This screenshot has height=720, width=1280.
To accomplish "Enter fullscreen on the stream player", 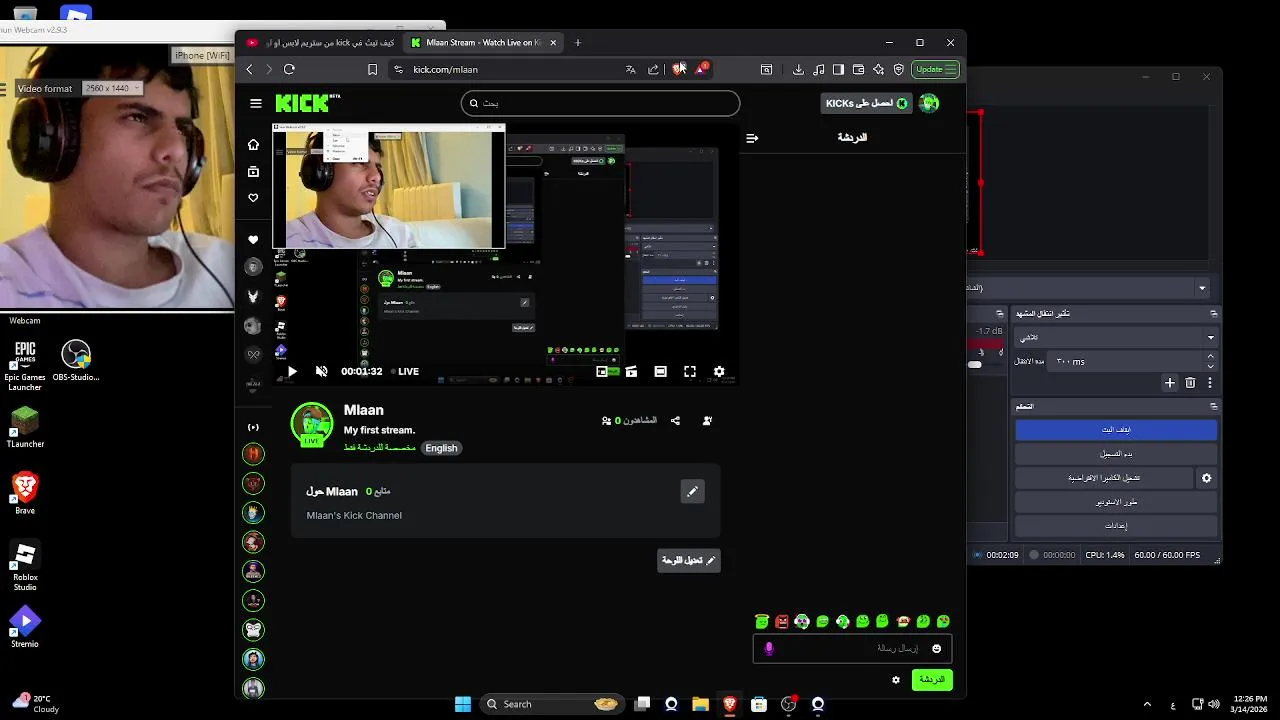I will coord(690,371).
